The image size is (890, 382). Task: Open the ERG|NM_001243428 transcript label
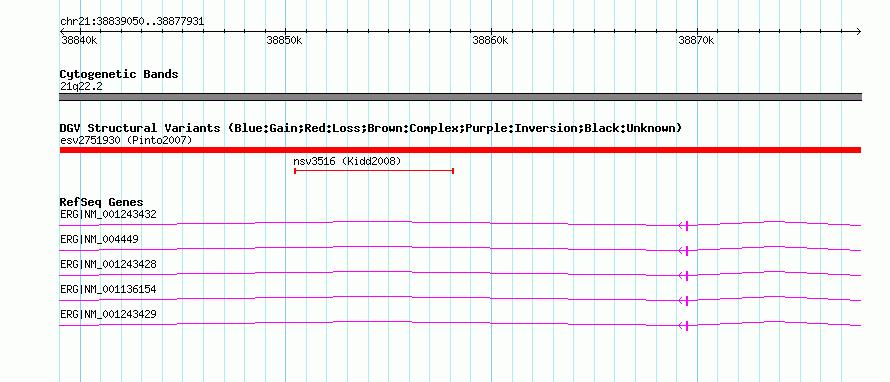[x=108, y=264]
